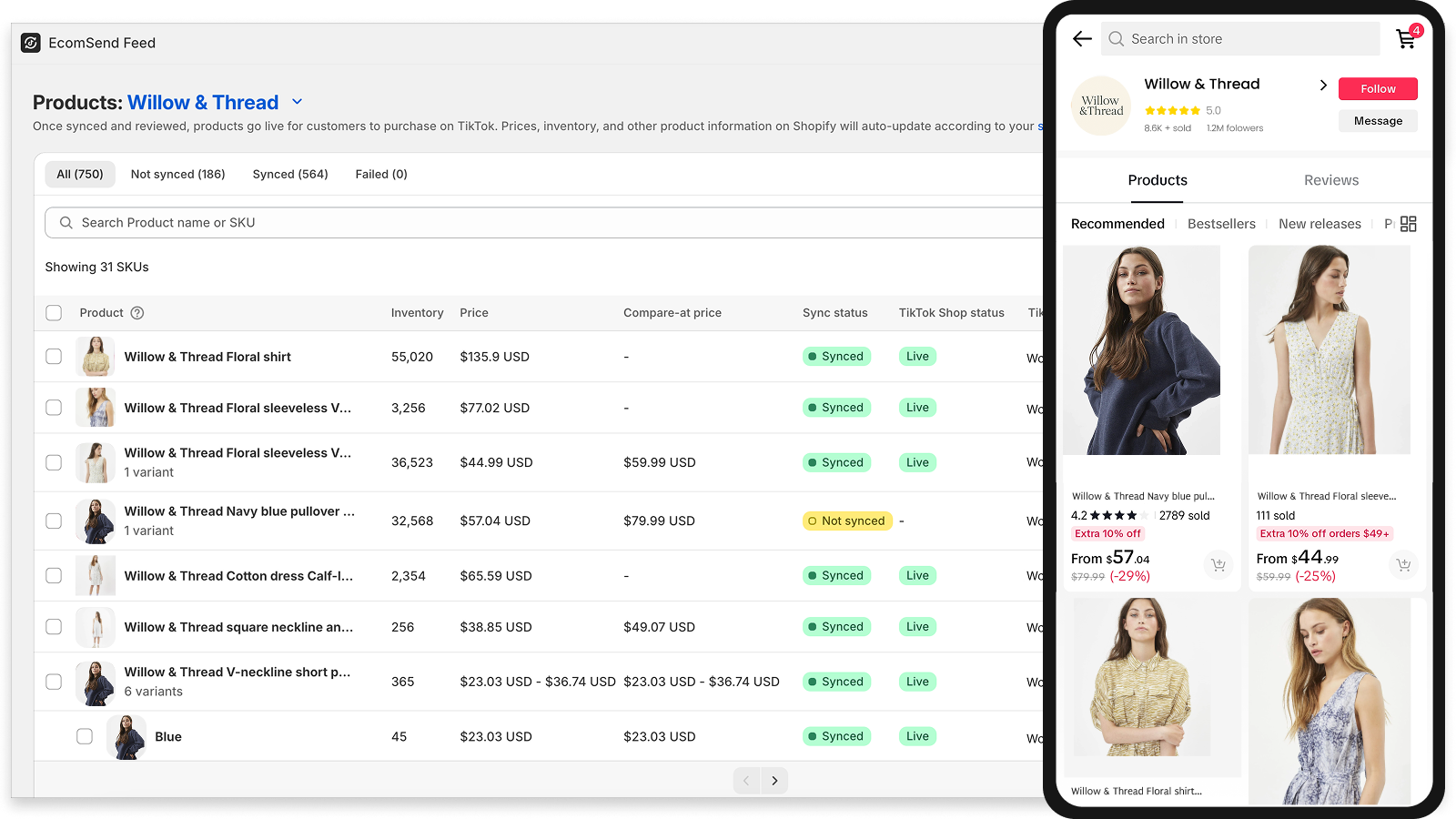The image size is (1456, 819).
Task: Click the Navy blue pullover row thumbnail
Action: tap(96, 521)
